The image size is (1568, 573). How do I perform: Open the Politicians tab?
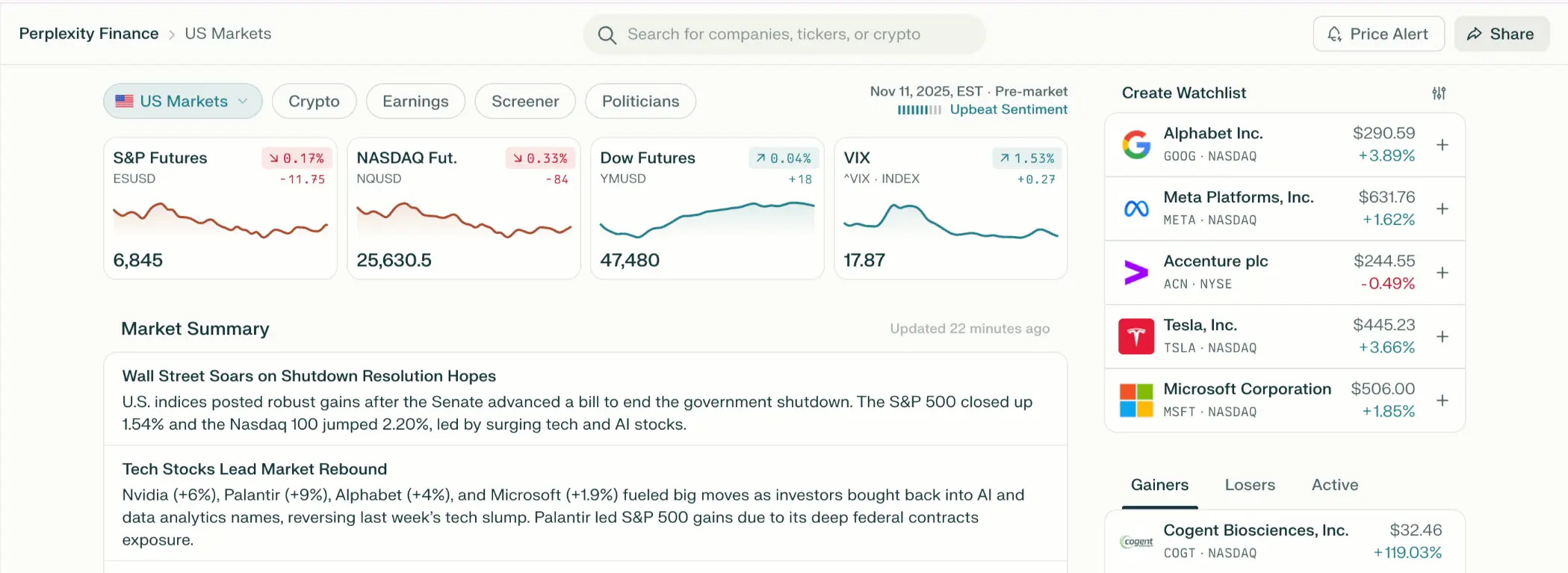(640, 101)
